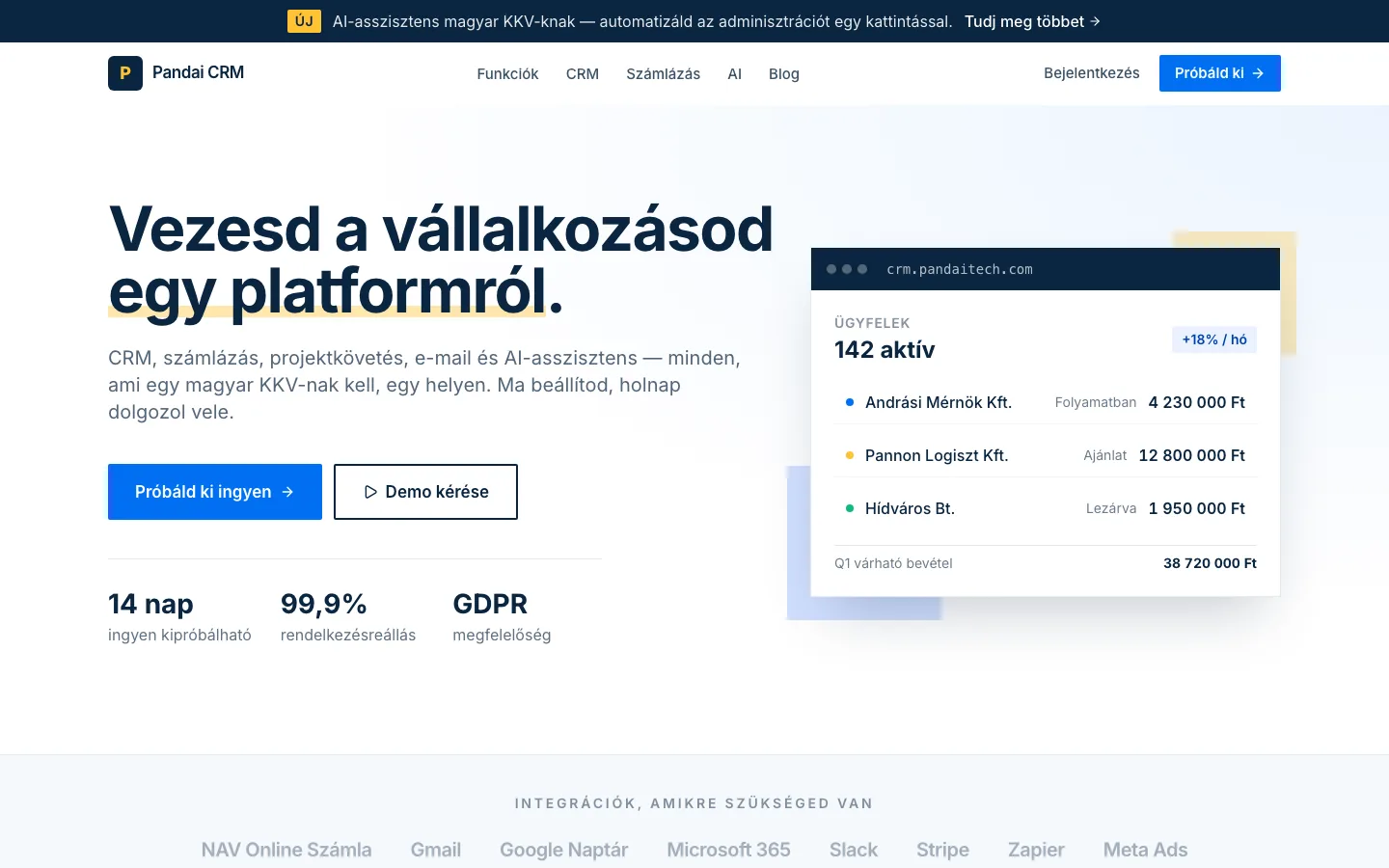Click the Microsoft 365 integration
Screen dimensions: 1389x868
(x=728, y=850)
